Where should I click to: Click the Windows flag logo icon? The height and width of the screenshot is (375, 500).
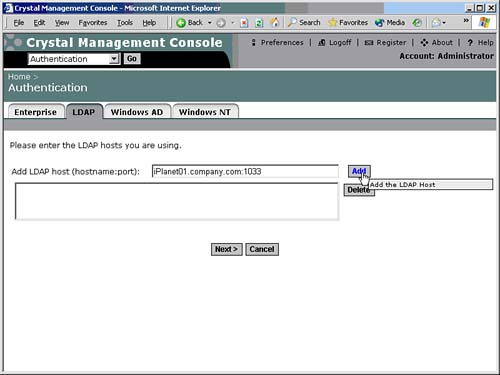coord(484,22)
